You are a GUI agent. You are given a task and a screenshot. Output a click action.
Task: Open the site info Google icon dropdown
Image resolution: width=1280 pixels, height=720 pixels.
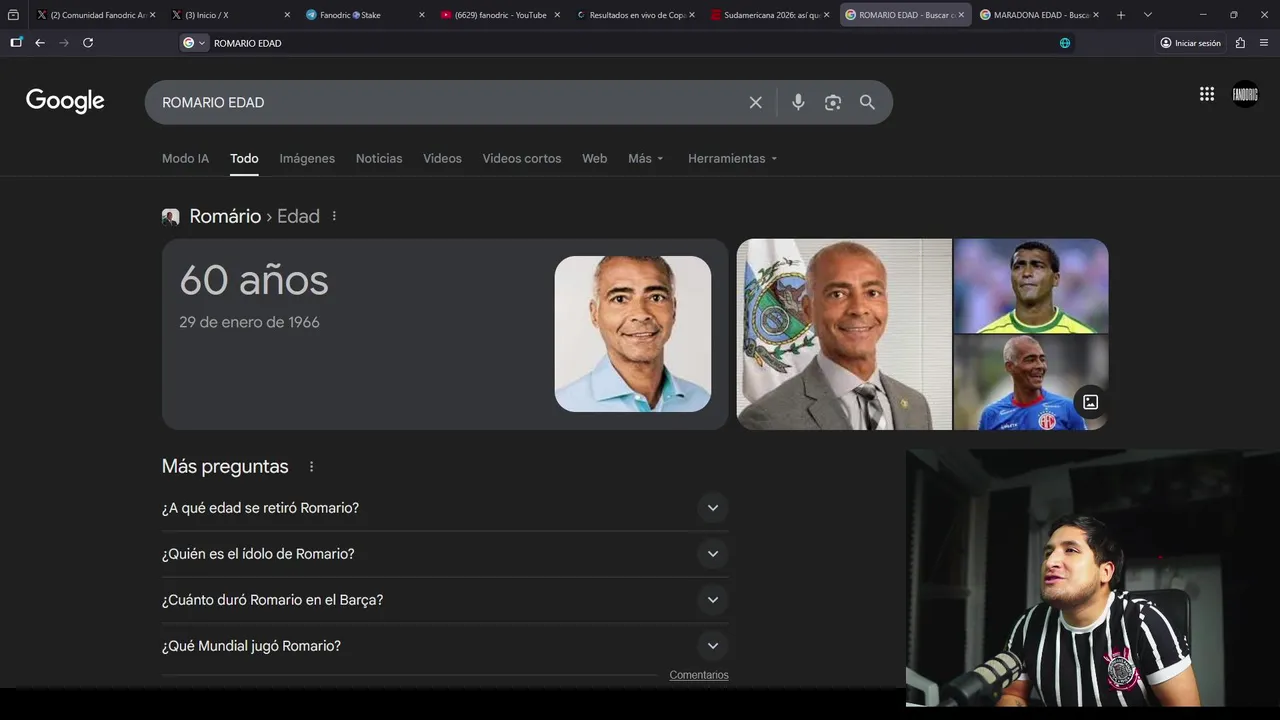[x=194, y=43]
